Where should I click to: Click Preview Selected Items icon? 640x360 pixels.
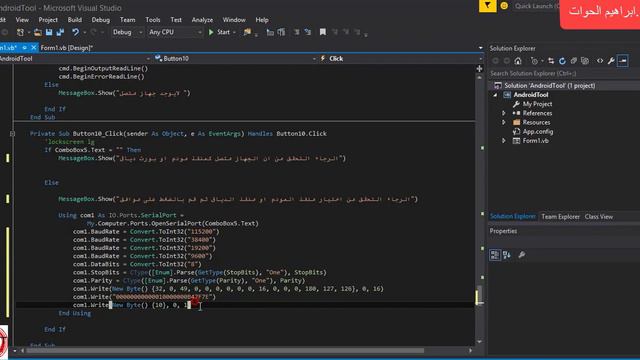pyautogui.click(x=622, y=61)
